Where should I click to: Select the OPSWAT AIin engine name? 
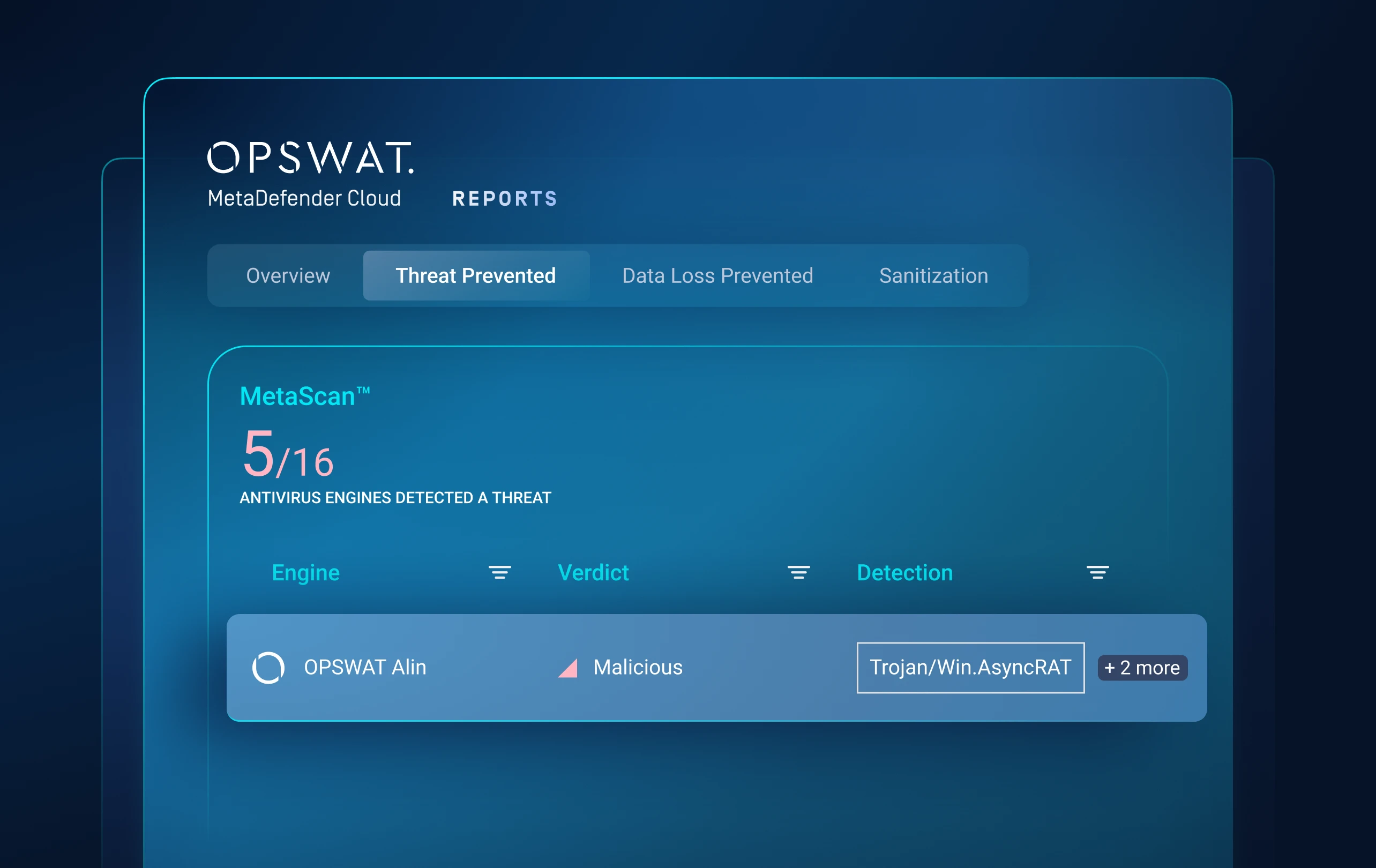pyautogui.click(x=365, y=668)
